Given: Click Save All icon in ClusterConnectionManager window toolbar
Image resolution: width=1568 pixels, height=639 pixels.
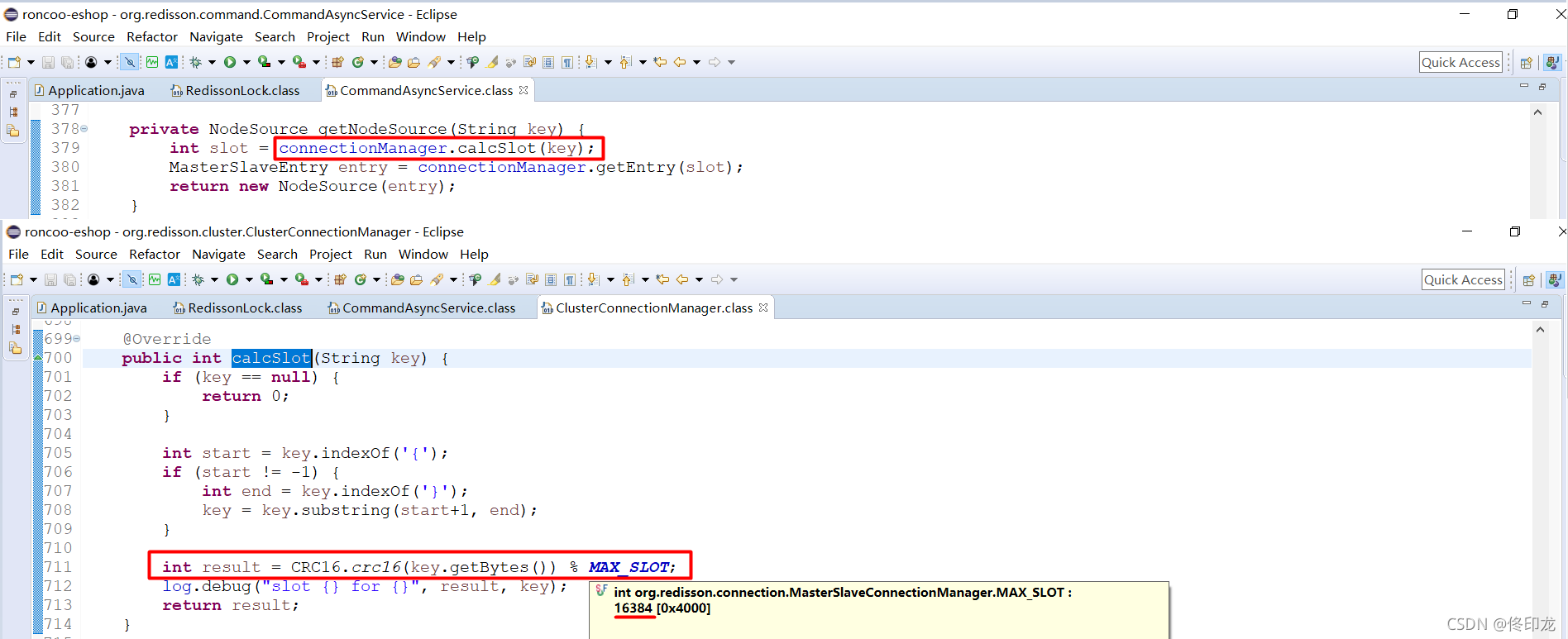Looking at the screenshot, I should [x=70, y=279].
